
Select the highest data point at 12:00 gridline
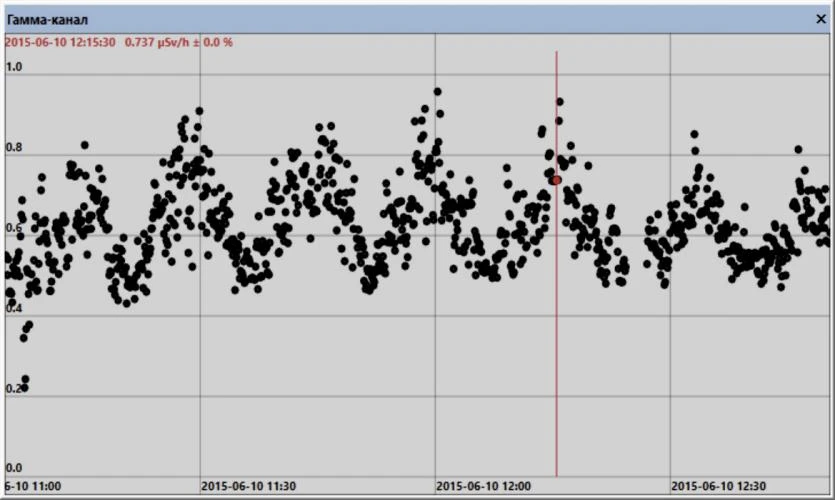click(438, 92)
